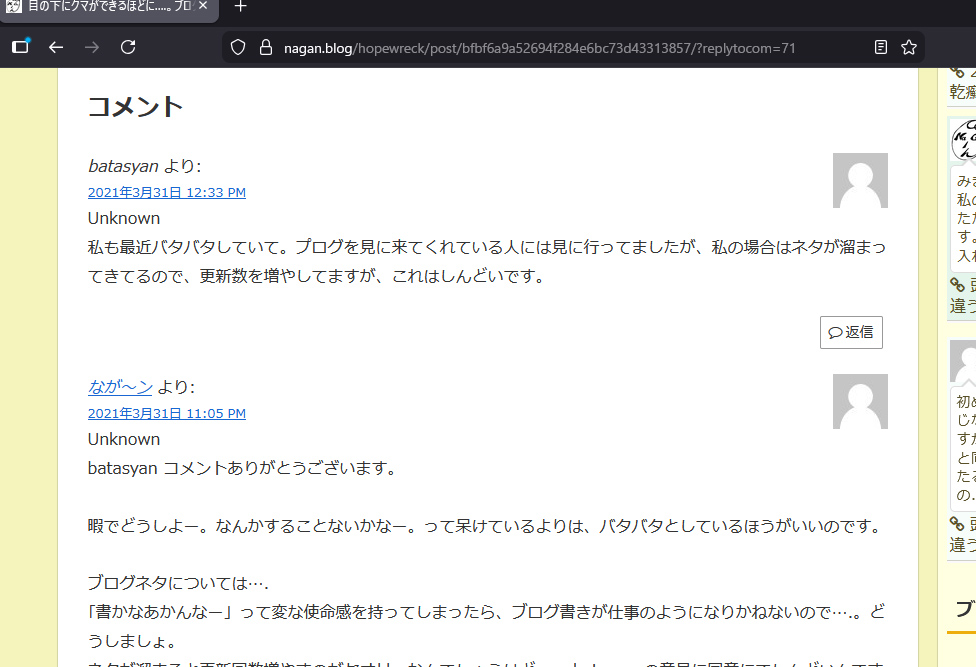The image size is (976, 667).
Task: Open なが〜ン's profile link
Action: 119,387
